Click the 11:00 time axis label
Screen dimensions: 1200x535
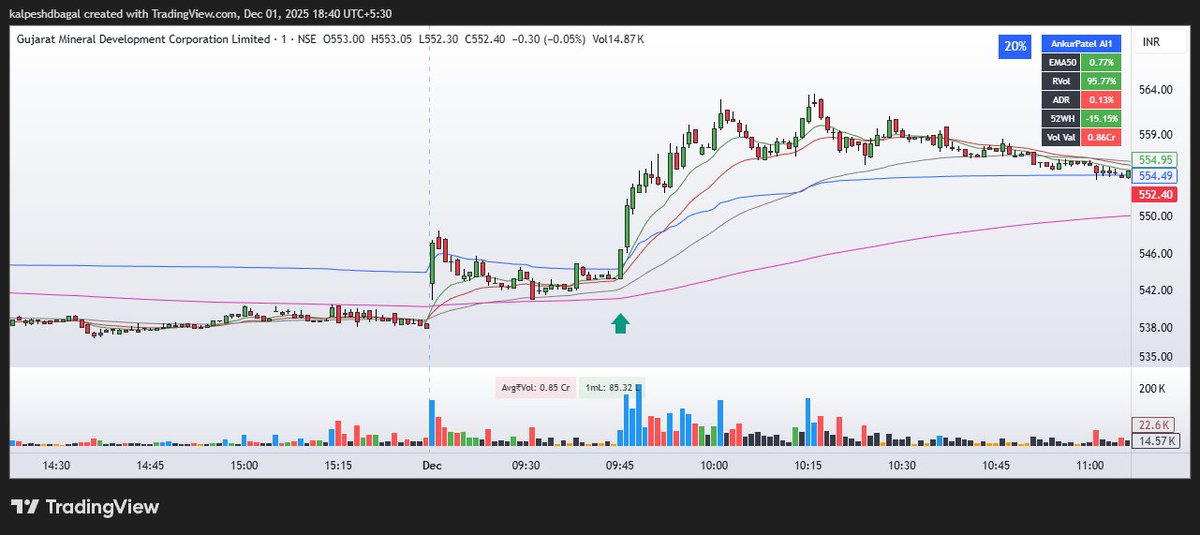[x=1089, y=466]
